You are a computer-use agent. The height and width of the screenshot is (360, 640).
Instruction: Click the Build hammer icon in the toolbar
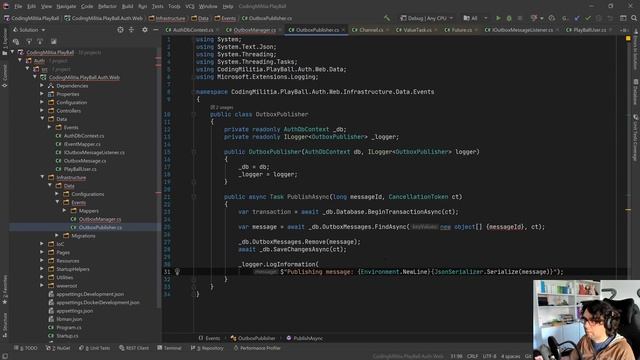click(x=387, y=18)
